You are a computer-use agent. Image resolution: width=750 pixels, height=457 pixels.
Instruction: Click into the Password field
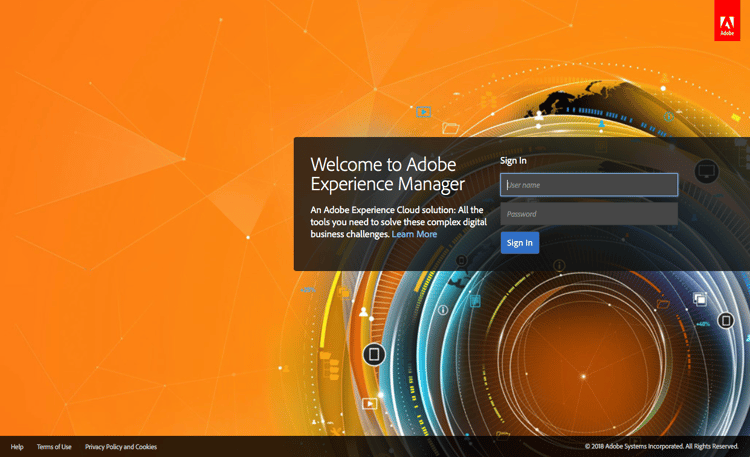[589, 214]
